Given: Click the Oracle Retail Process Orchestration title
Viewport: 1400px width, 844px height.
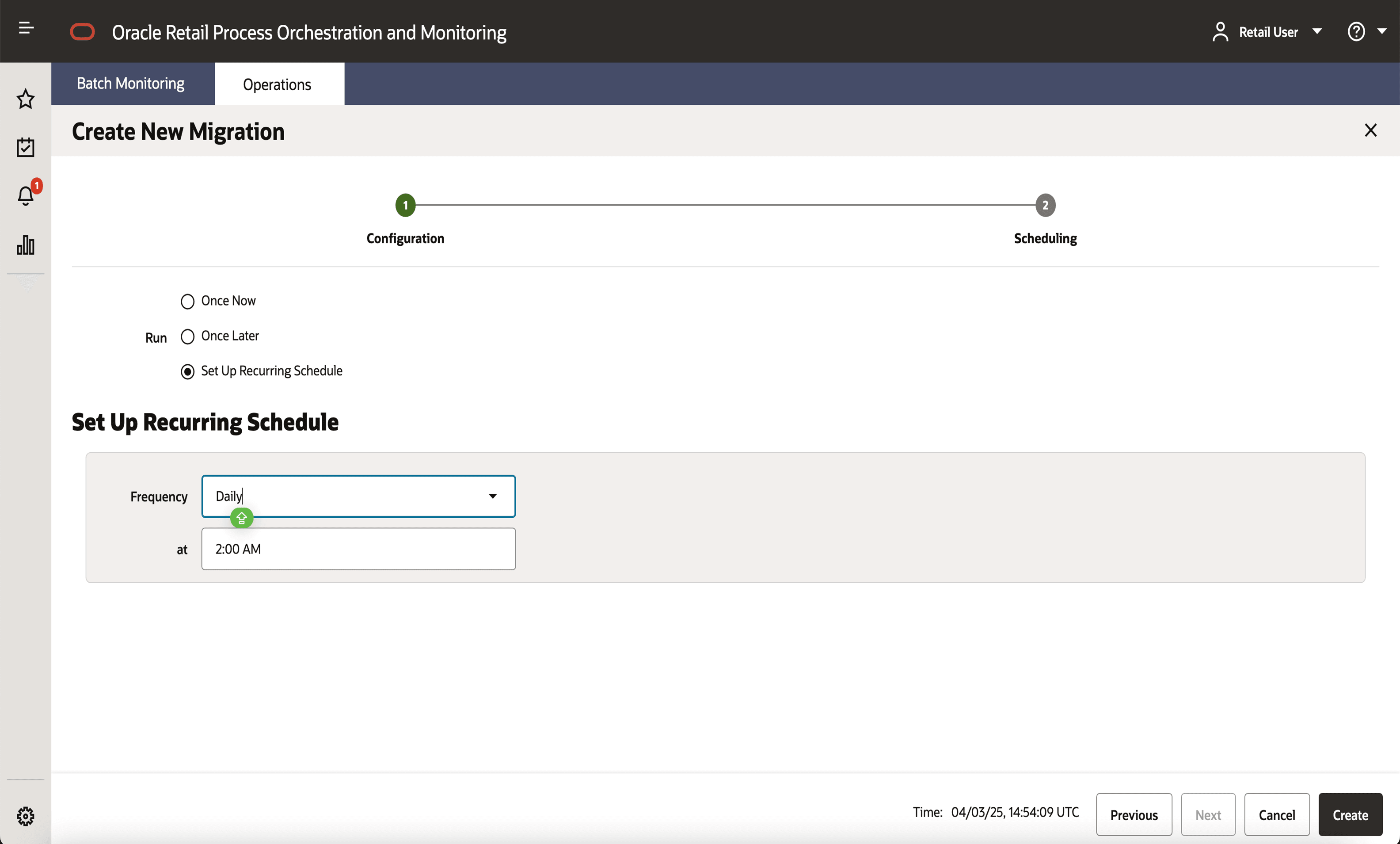Looking at the screenshot, I should pyautogui.click(x=309, y=33).
